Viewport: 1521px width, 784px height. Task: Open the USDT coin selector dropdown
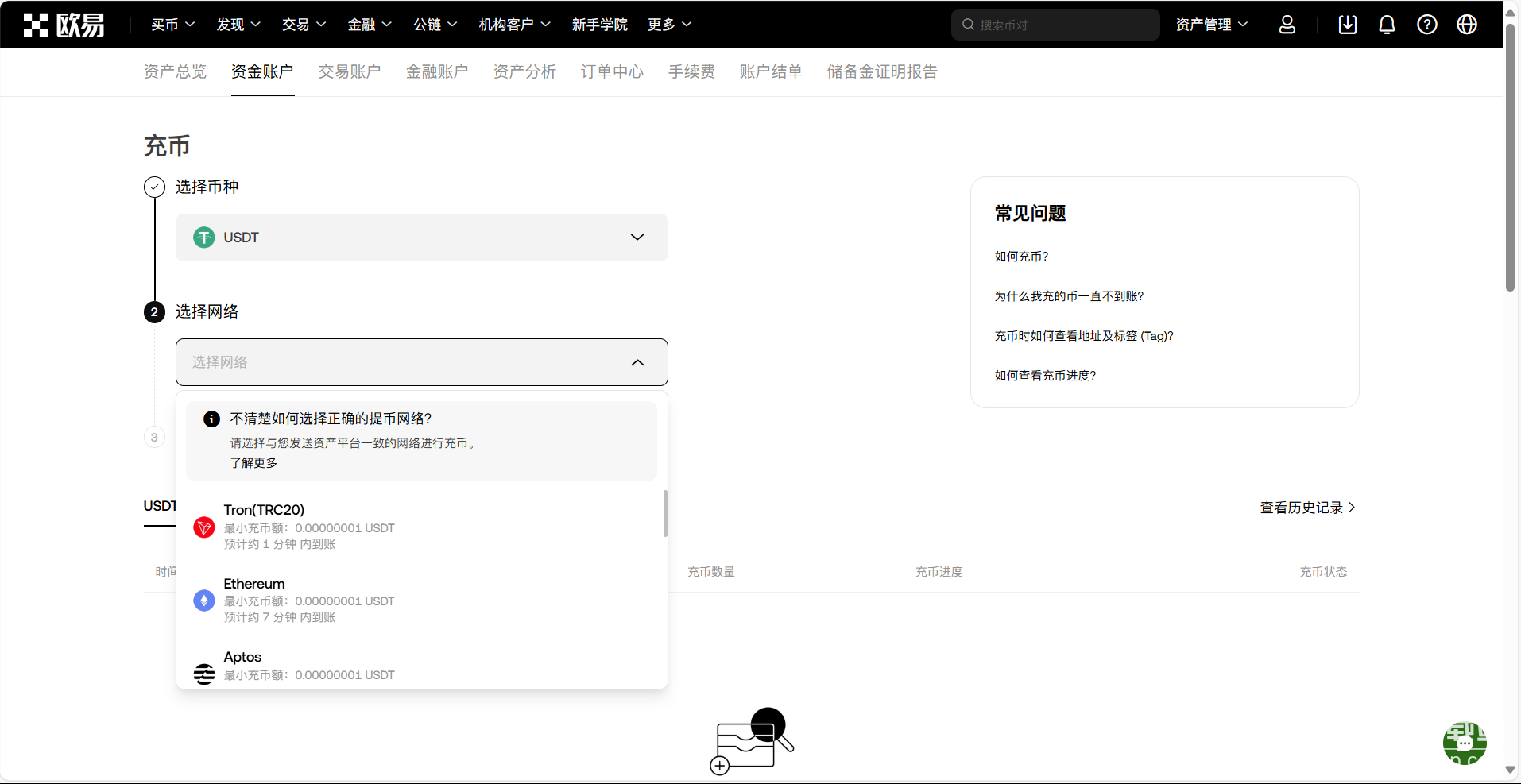point(422,238)
